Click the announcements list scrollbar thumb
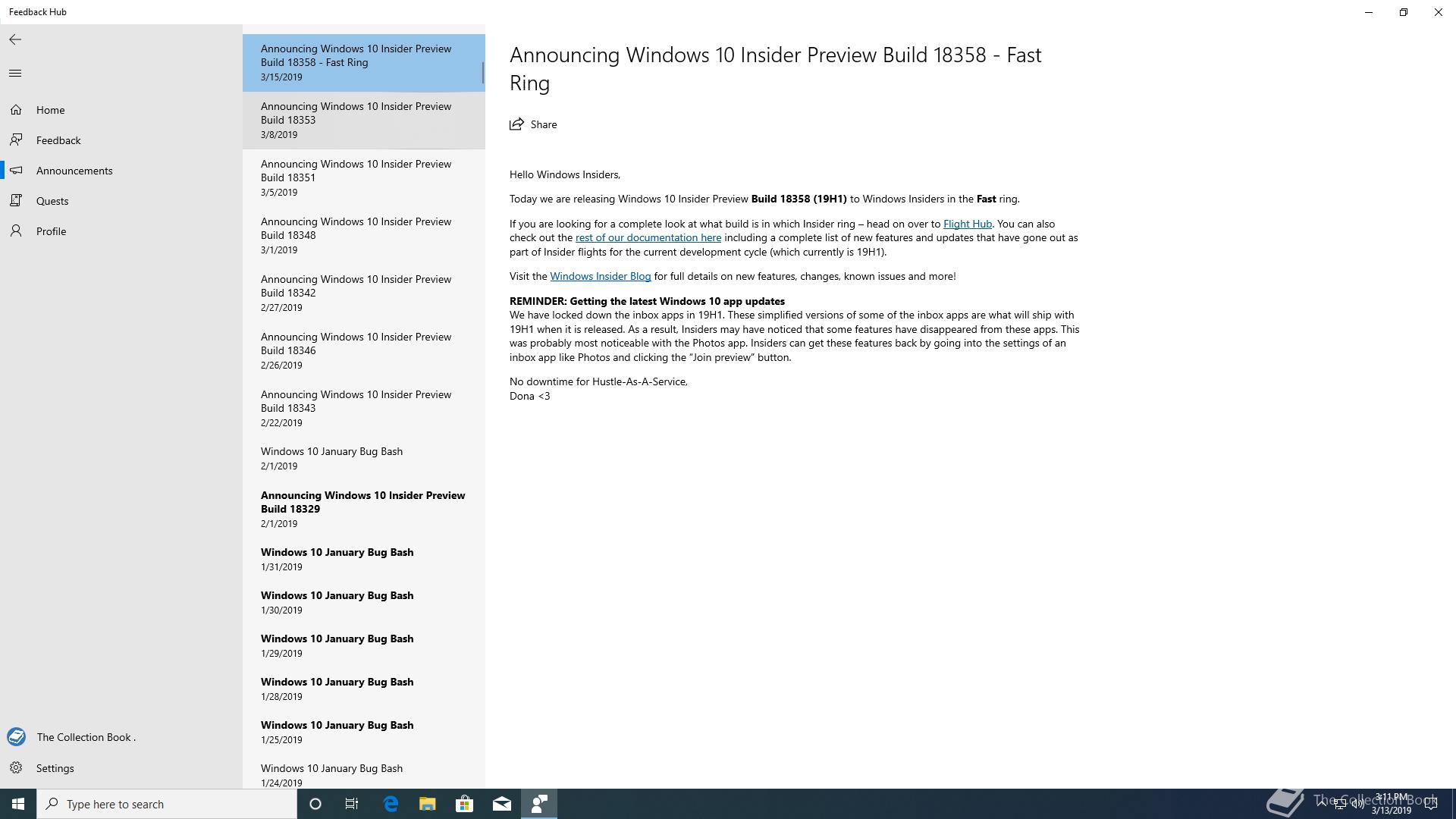This screenshot has width=1456, height=819. [x=482, y=73]
